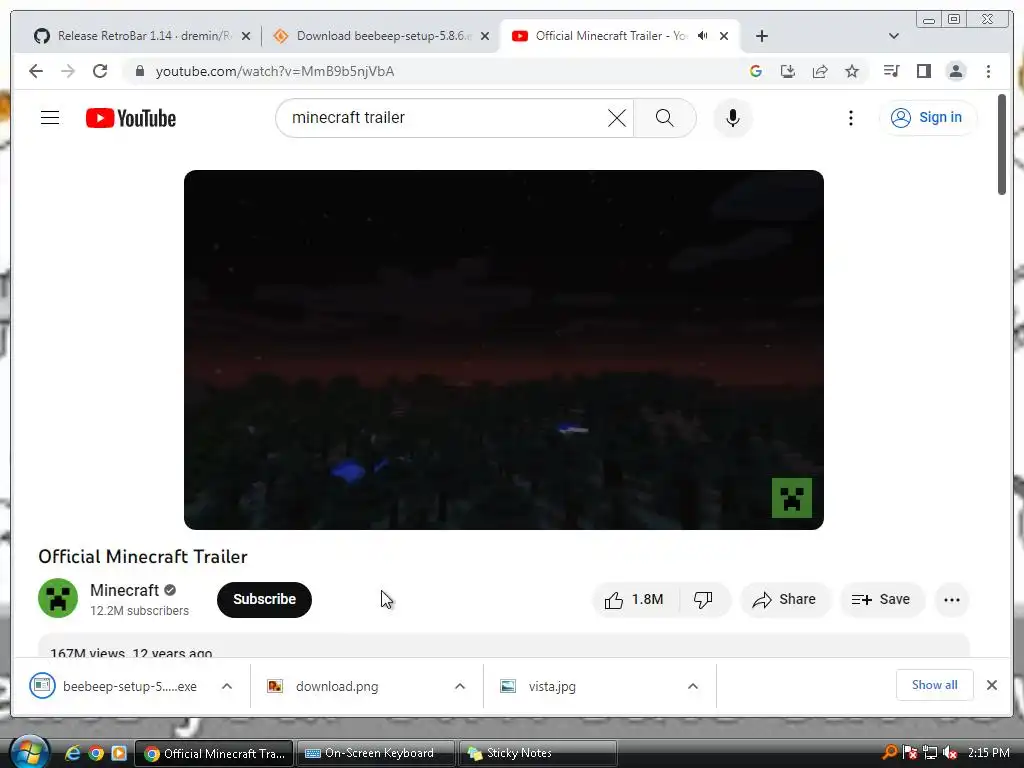
Task: Expand options for vista.jpg download
Action: [693, 686]
